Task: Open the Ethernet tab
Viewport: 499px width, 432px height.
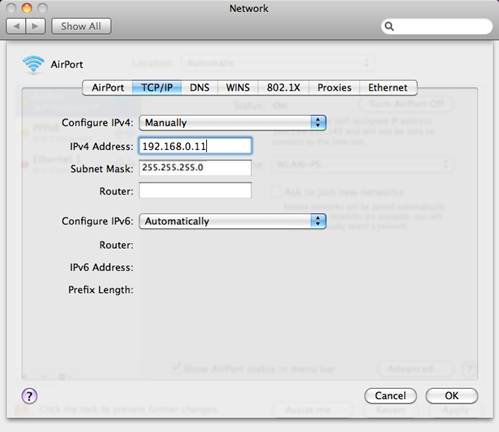Action: (x=388, y=88)
